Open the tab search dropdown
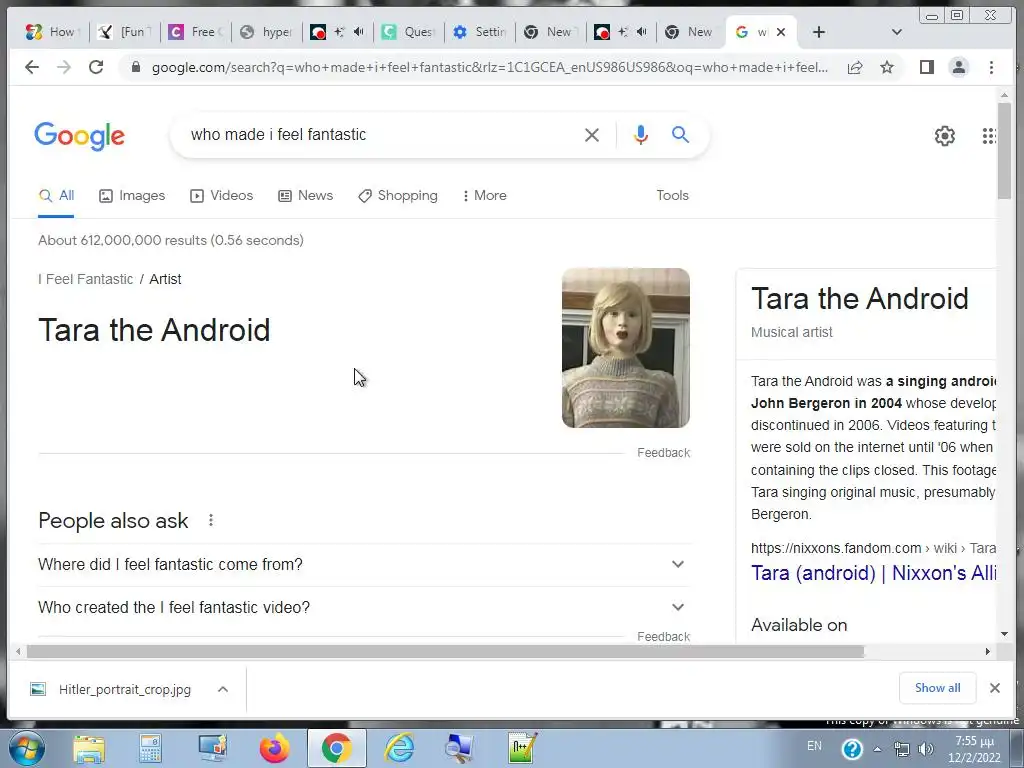1024x768 pixels. (897, 32)
